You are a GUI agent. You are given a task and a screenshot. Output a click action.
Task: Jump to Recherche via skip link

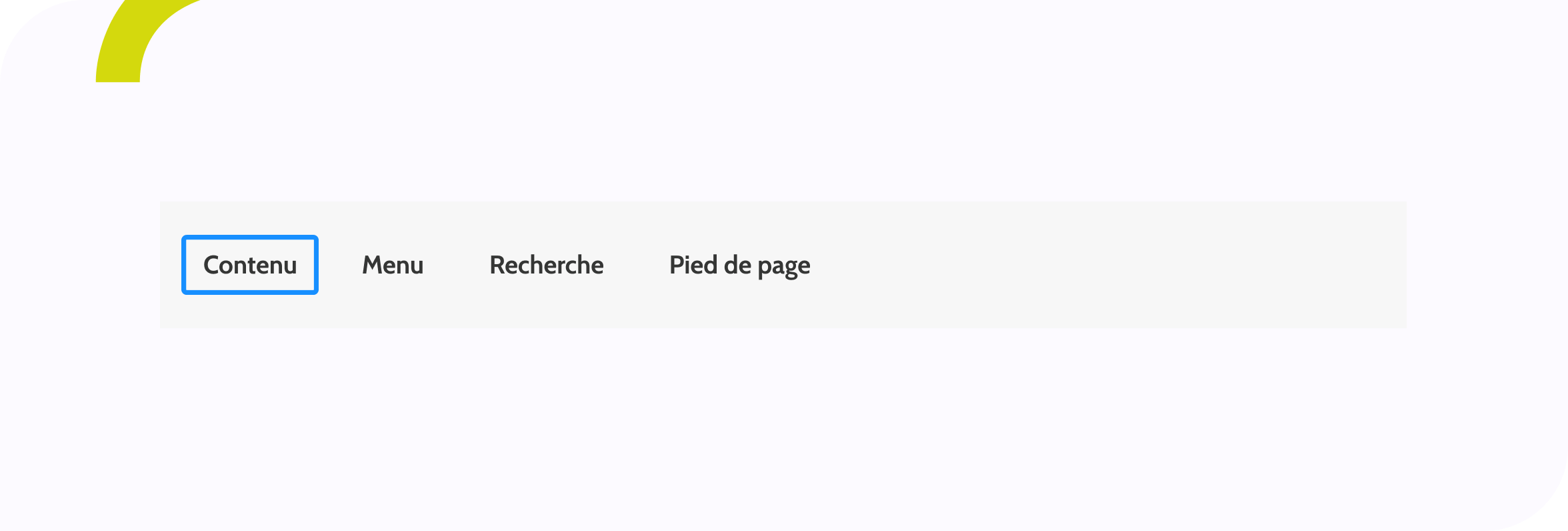pyautogui.click(x=547, y=265)
